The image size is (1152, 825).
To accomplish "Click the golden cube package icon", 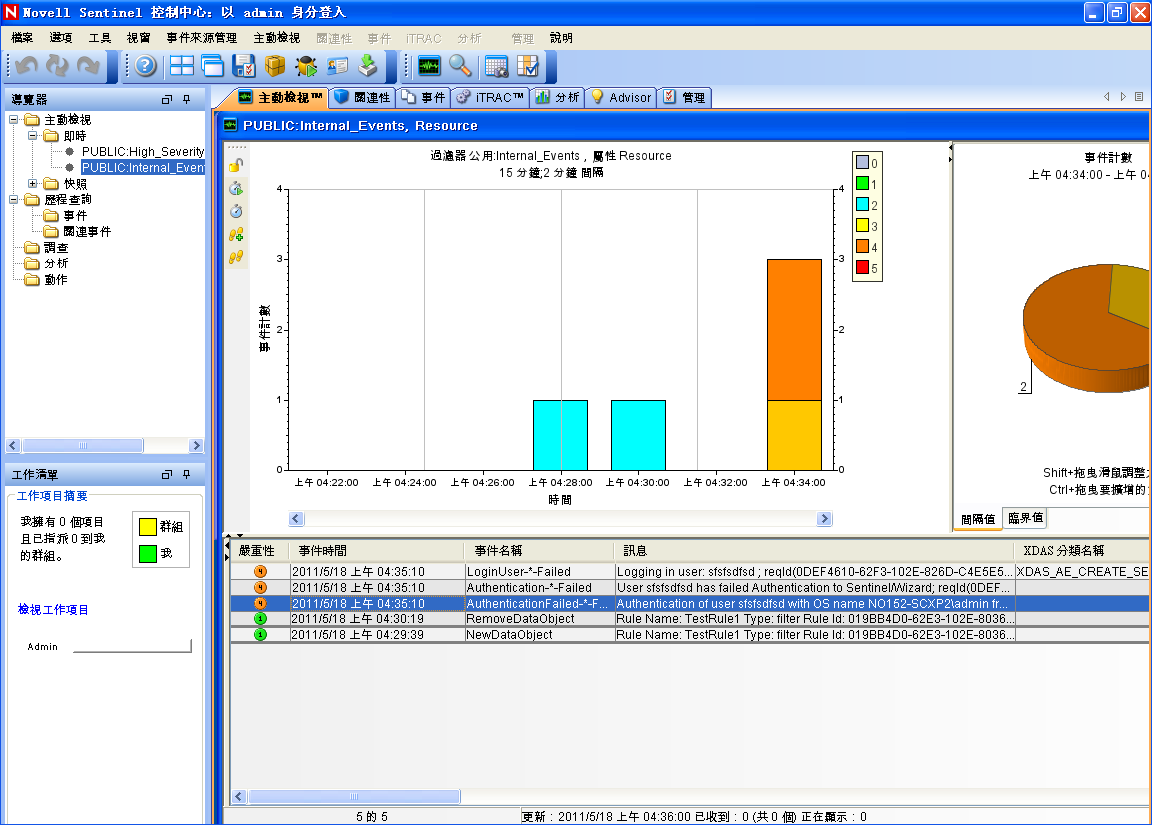I will pyautogui.click(x=275, y=66).
